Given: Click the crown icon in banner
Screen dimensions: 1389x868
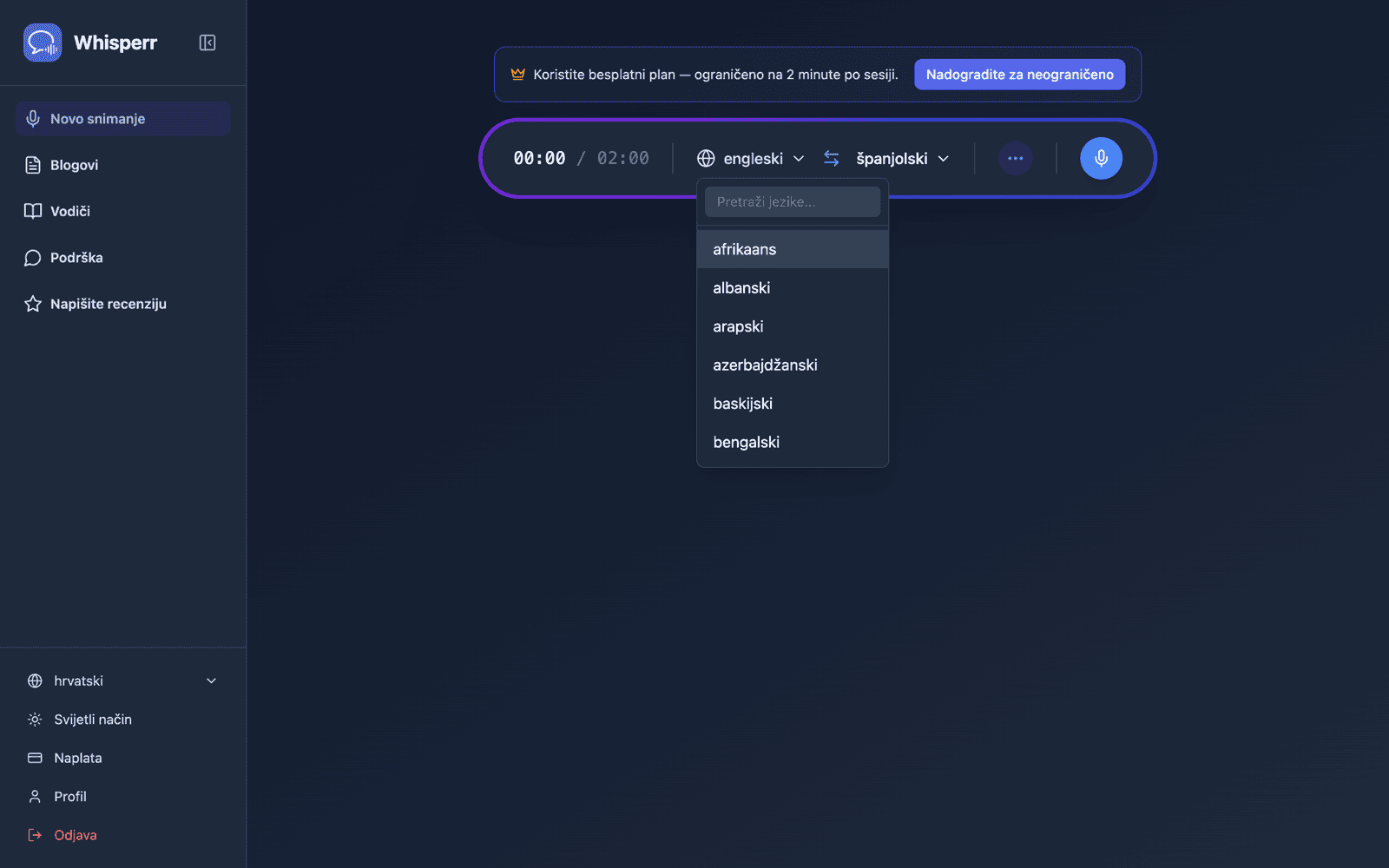Looking at the screenshot, I should click(518, 74).
